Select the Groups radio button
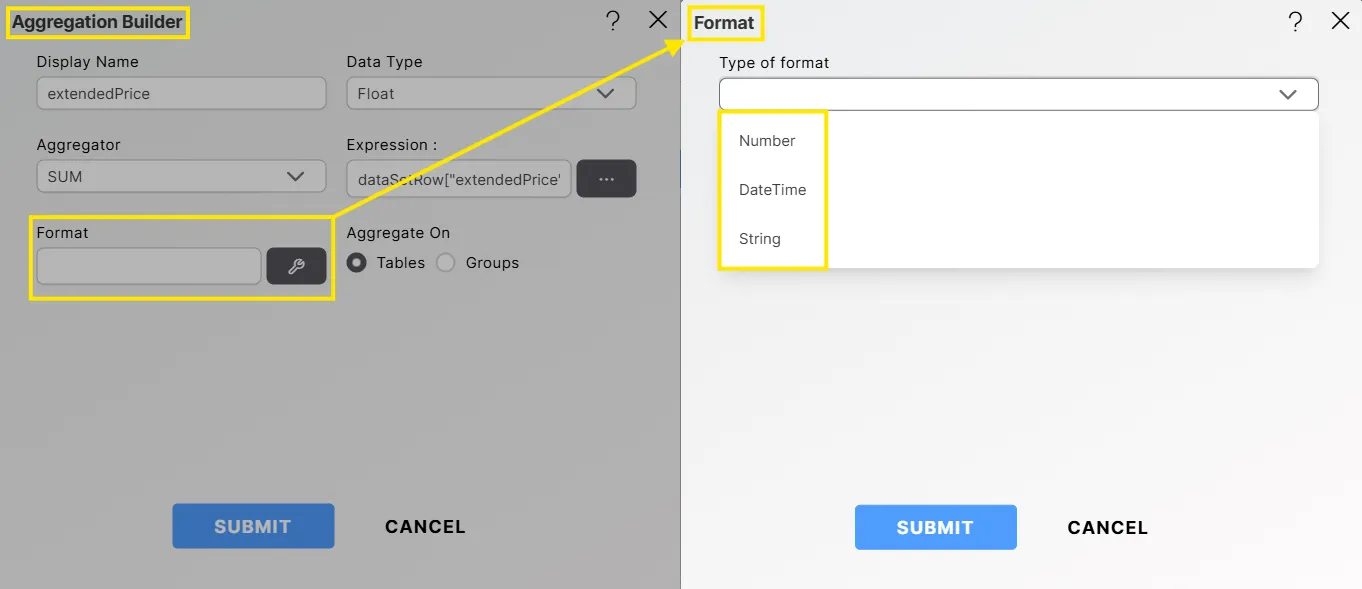Screen dimensions: 1362x589 [x=446, y=263]
